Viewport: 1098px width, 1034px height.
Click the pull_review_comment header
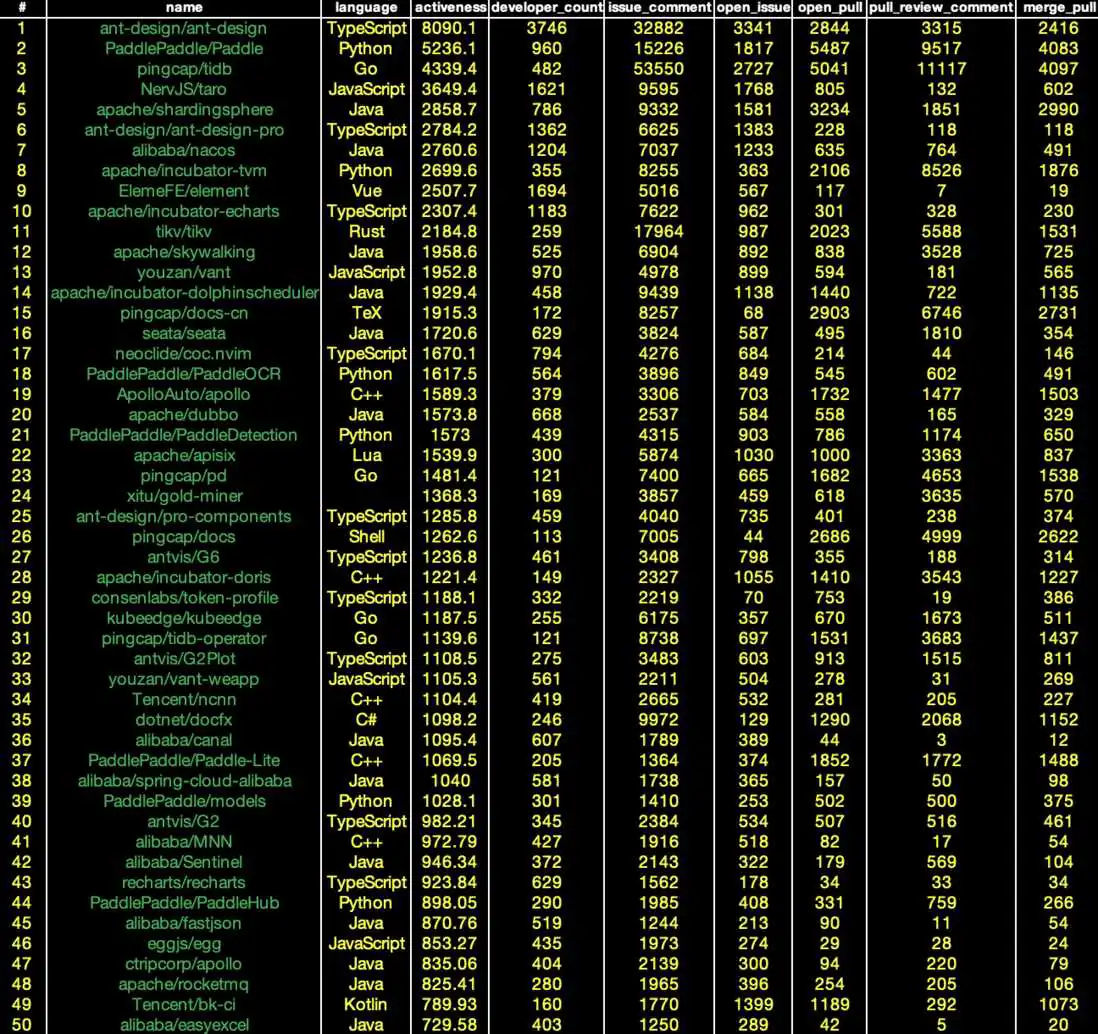941,8
